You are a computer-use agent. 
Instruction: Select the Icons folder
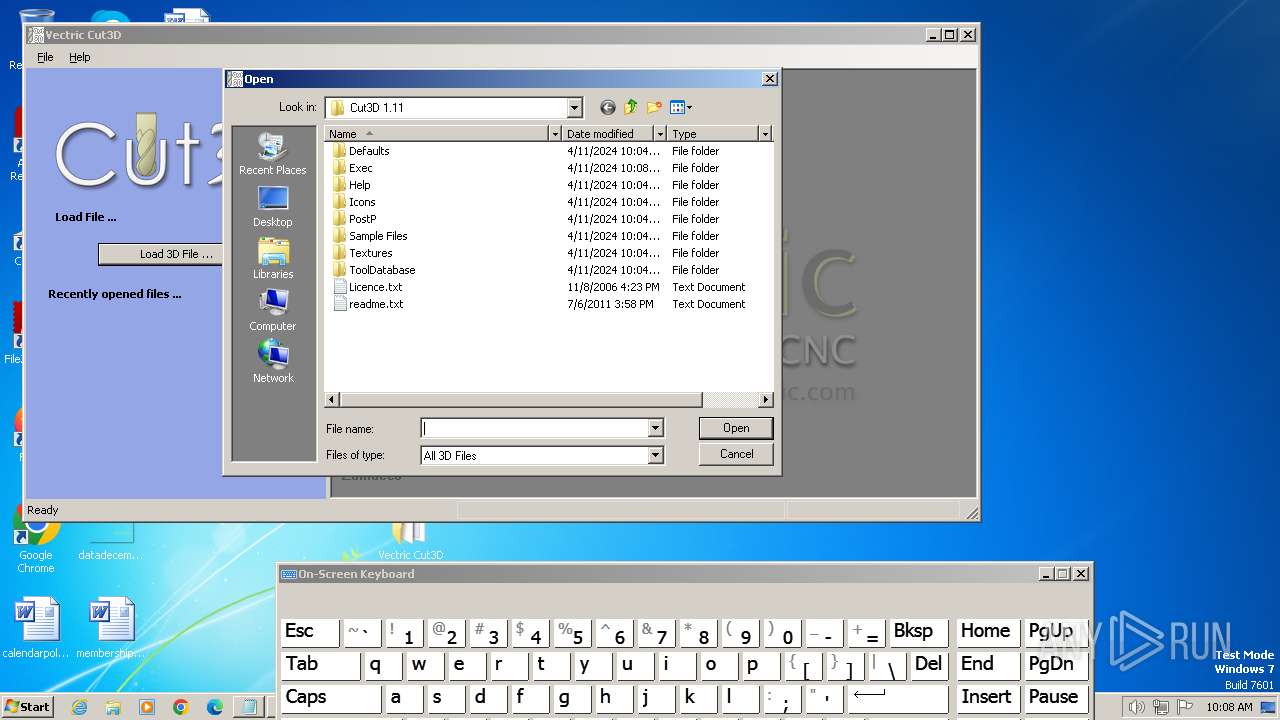point(362,202)
